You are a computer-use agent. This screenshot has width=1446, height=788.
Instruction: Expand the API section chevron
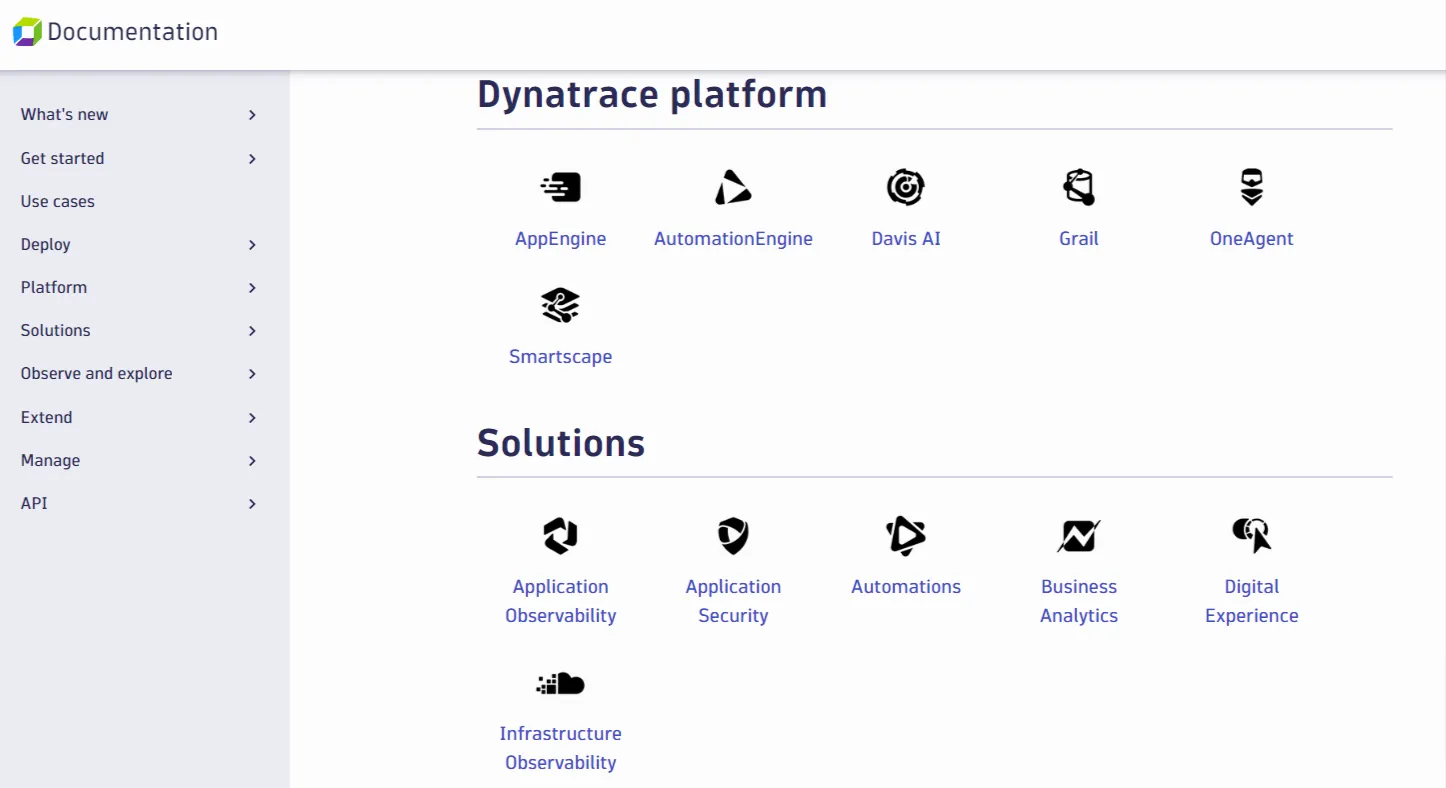[x=252, y=504]
